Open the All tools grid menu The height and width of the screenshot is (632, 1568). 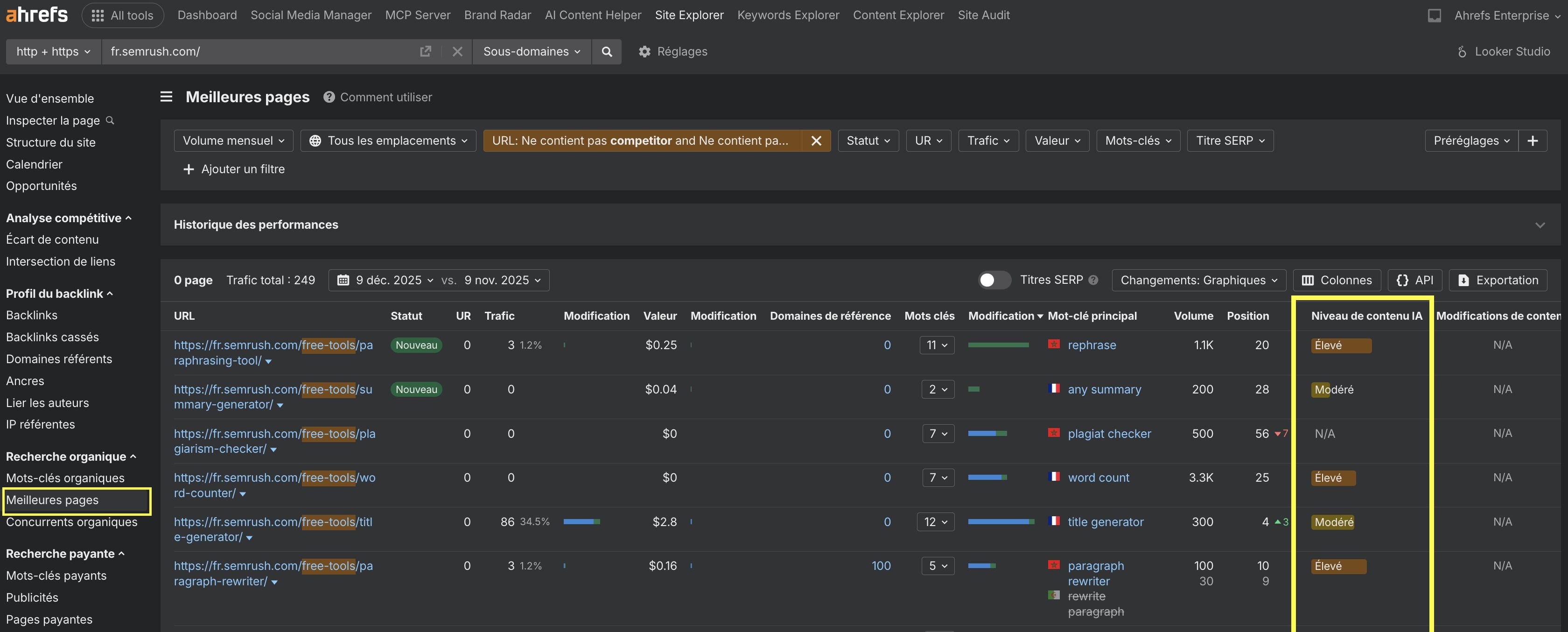[x=122, y=15]
